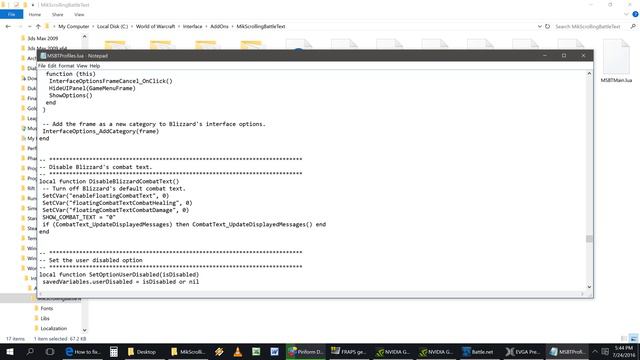The width and height of the screenshot is (640, 360).
Task: Select the MSBTMain.lua file in Explorer
Action: [x=616, y=61]
